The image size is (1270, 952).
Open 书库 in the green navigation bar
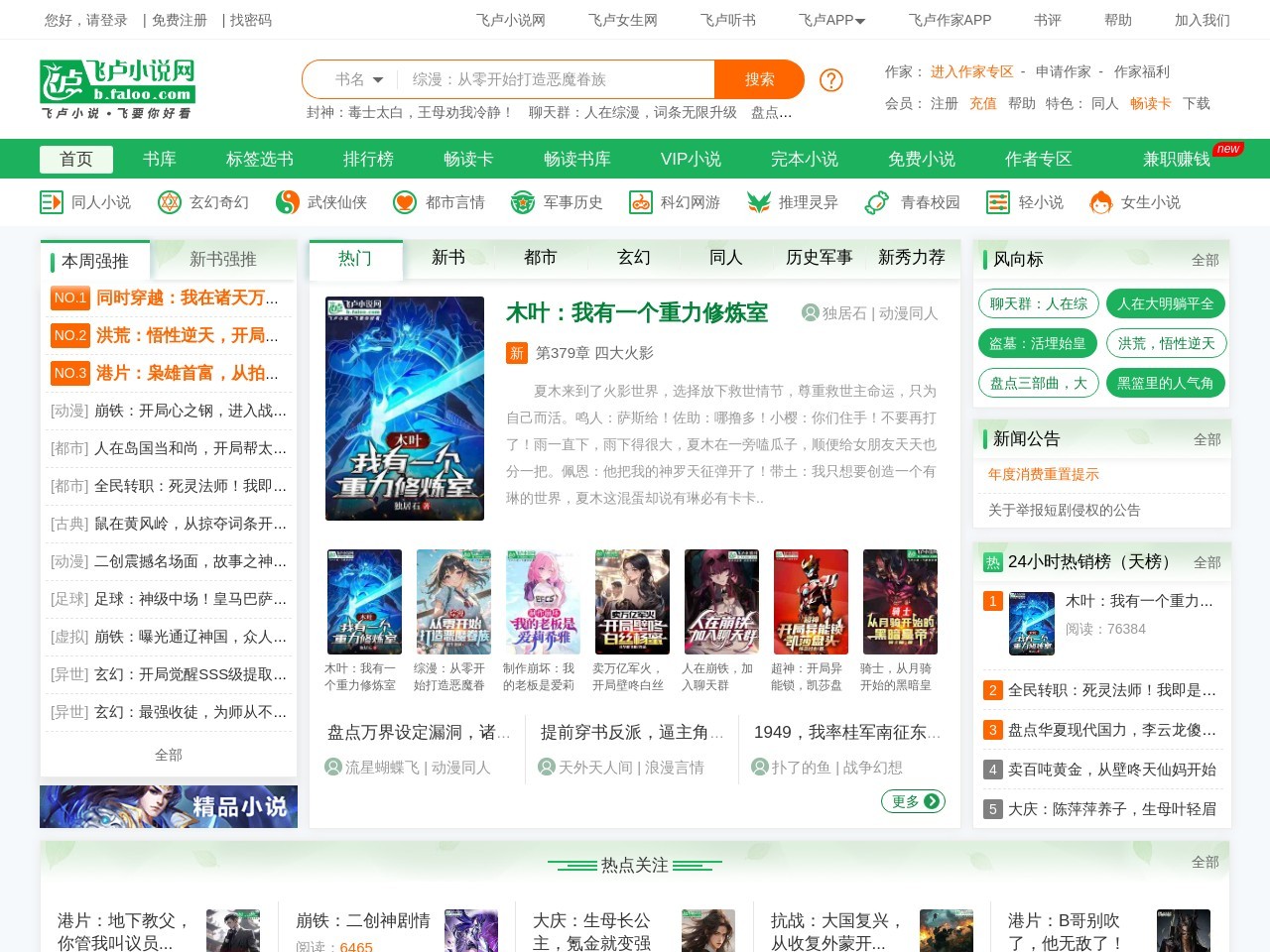click(160, 160)
